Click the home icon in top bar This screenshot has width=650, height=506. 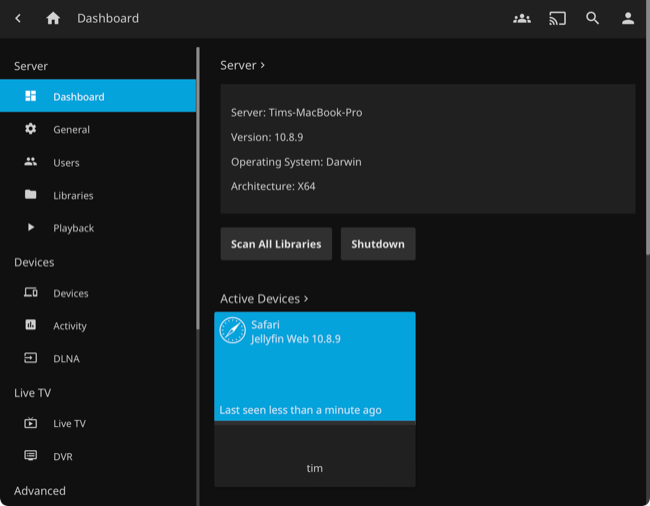(x=53, y=18)
